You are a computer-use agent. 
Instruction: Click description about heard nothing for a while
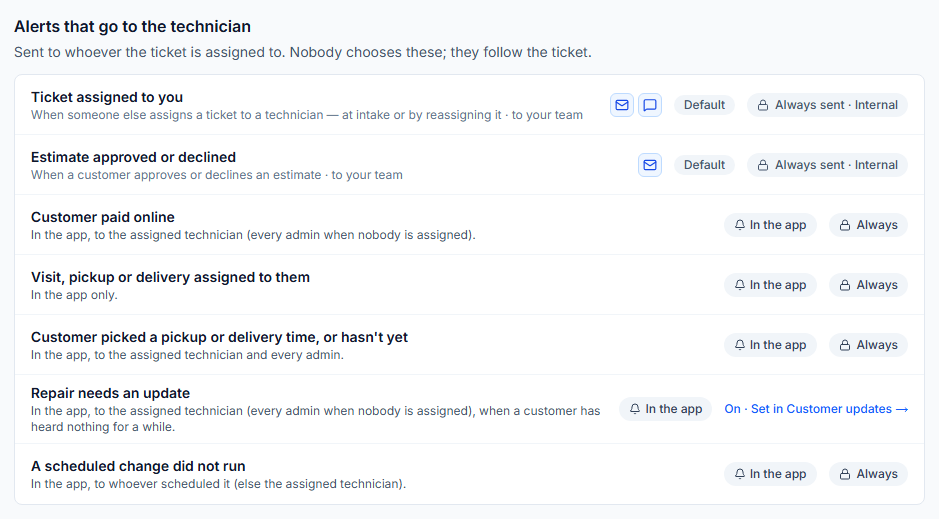[x=316, y=419]
